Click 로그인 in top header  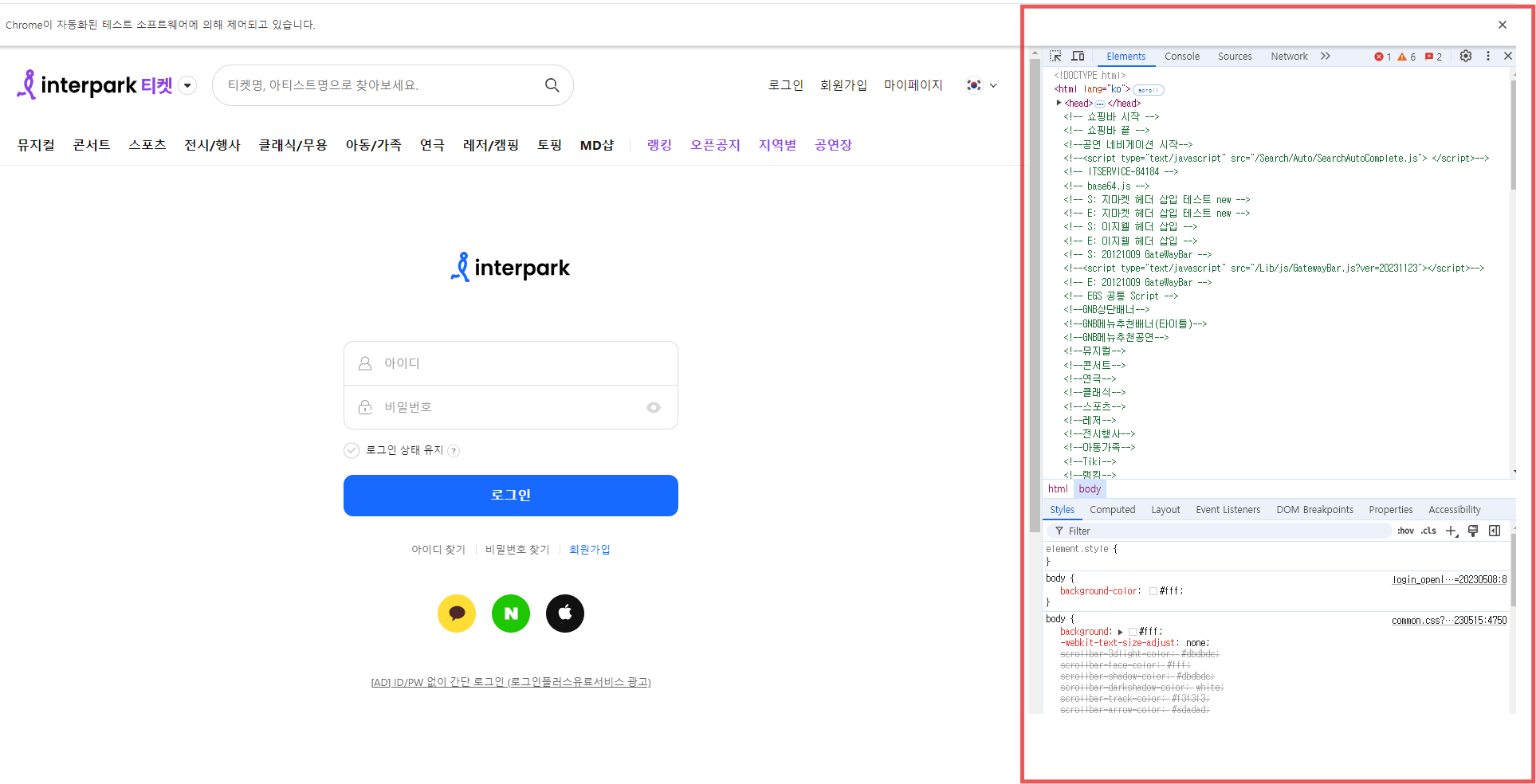coord(786,85)
